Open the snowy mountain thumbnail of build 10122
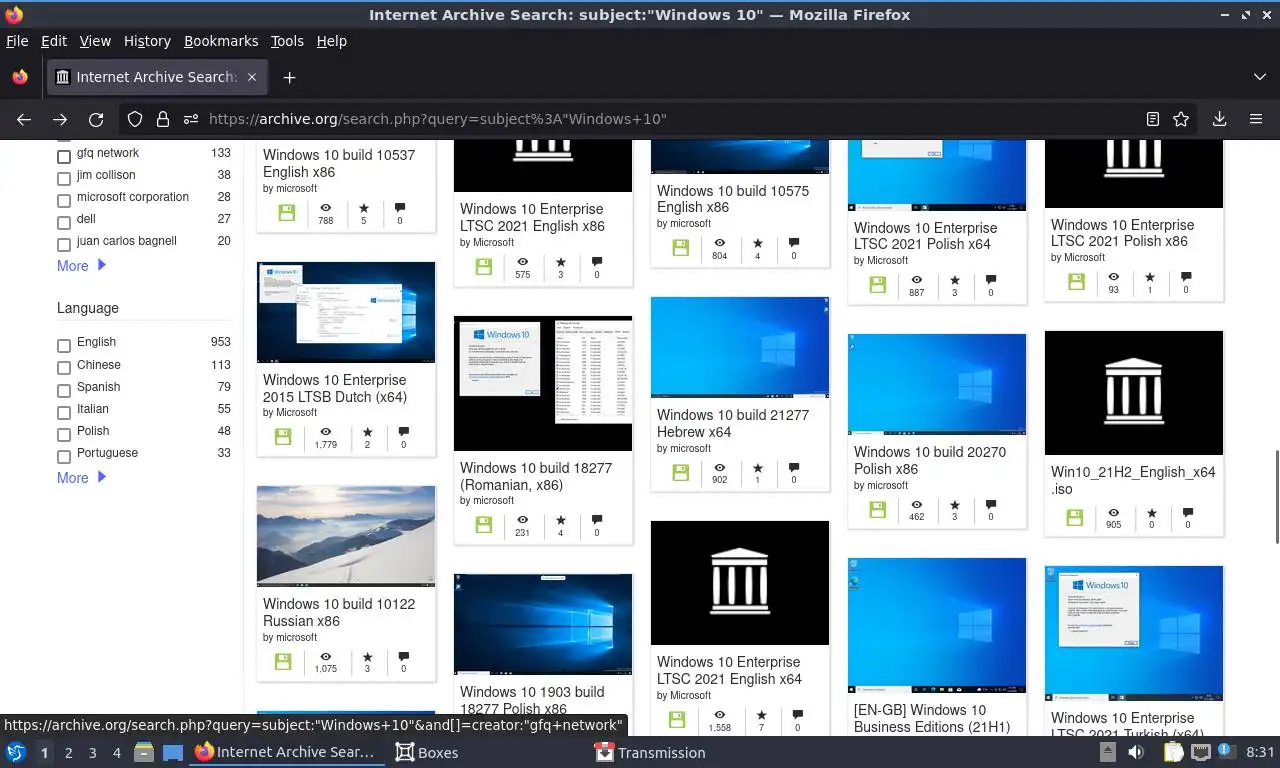The image size is (1280, 768). [346, 536]
